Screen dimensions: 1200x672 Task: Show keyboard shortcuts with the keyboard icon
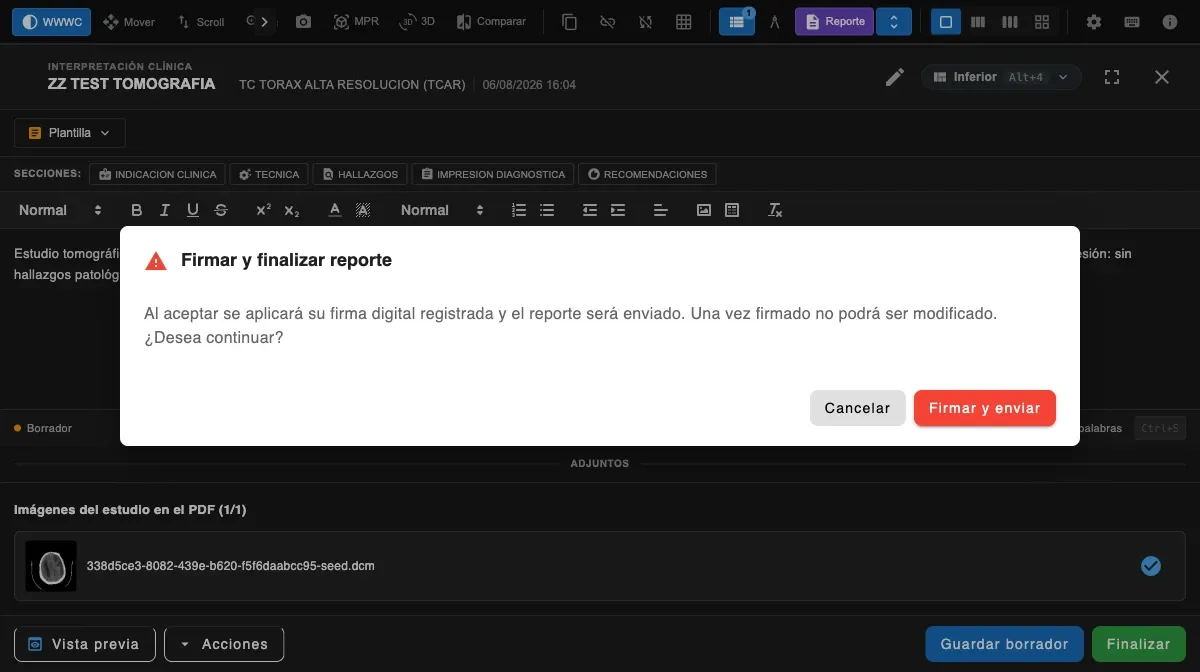(x=1132, y=21)
